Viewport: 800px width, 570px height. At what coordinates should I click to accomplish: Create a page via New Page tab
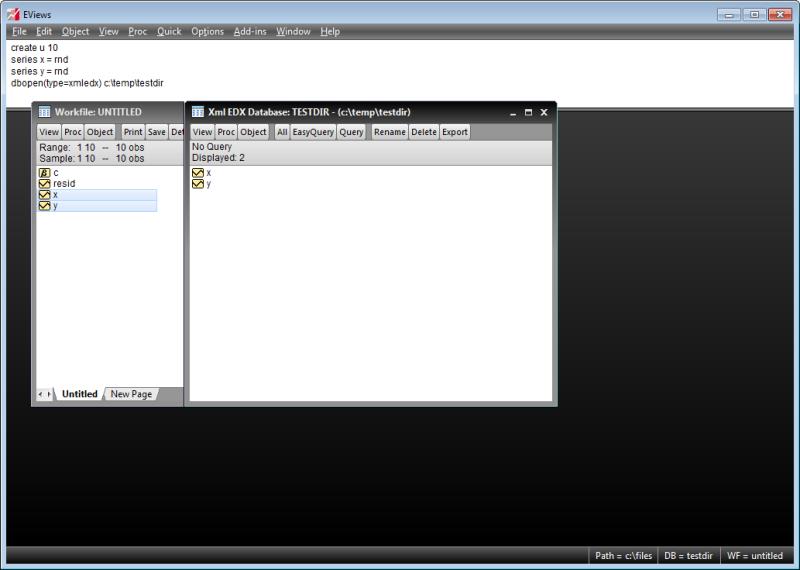click(131, 394)
